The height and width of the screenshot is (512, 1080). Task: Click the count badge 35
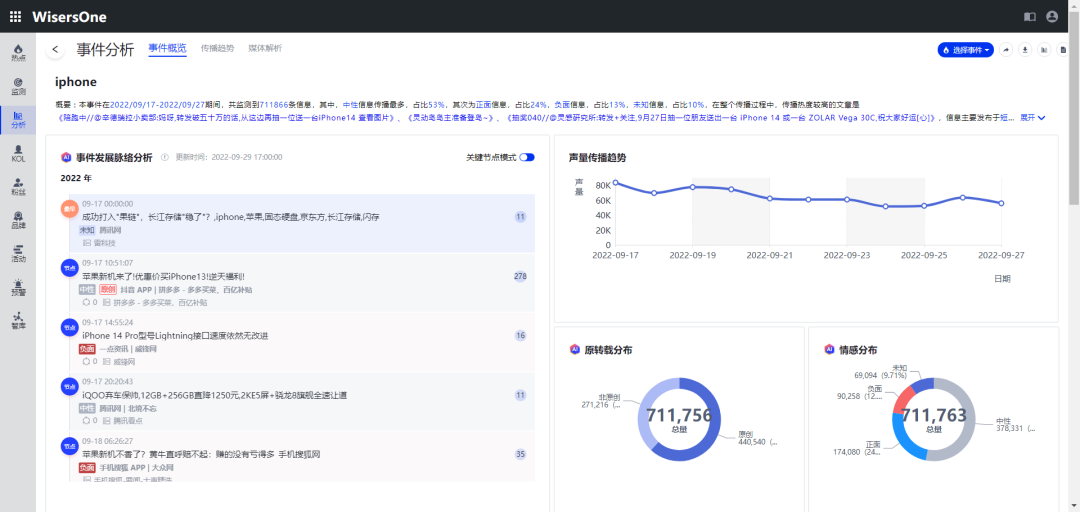click(x=520, y=454)
